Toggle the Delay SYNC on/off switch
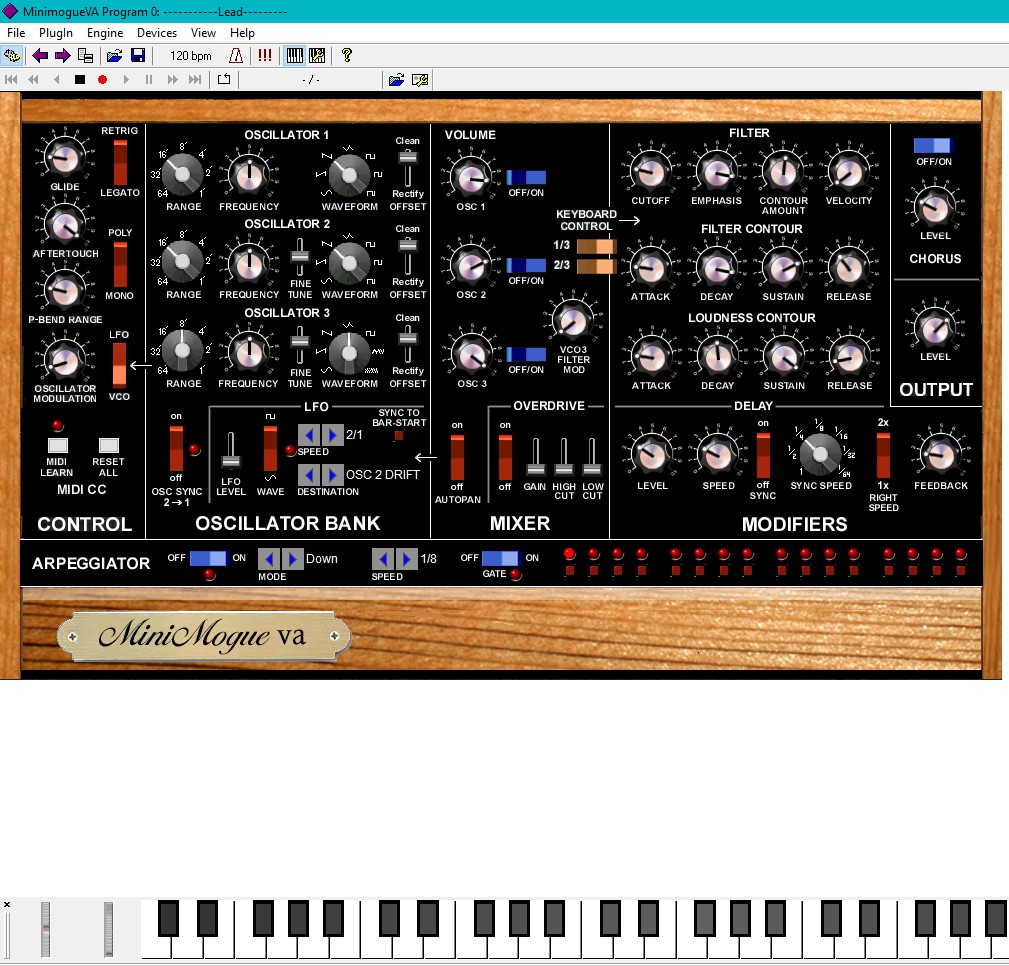 click(x=763, y=455)
